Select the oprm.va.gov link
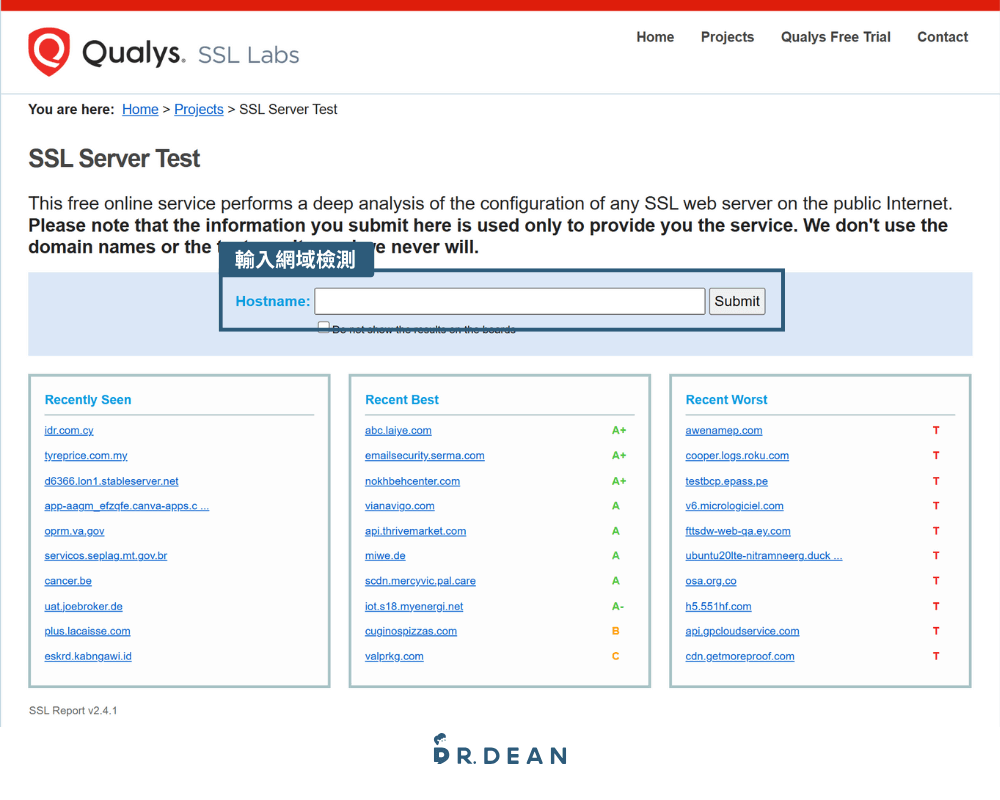 click(x=74, y=531)
